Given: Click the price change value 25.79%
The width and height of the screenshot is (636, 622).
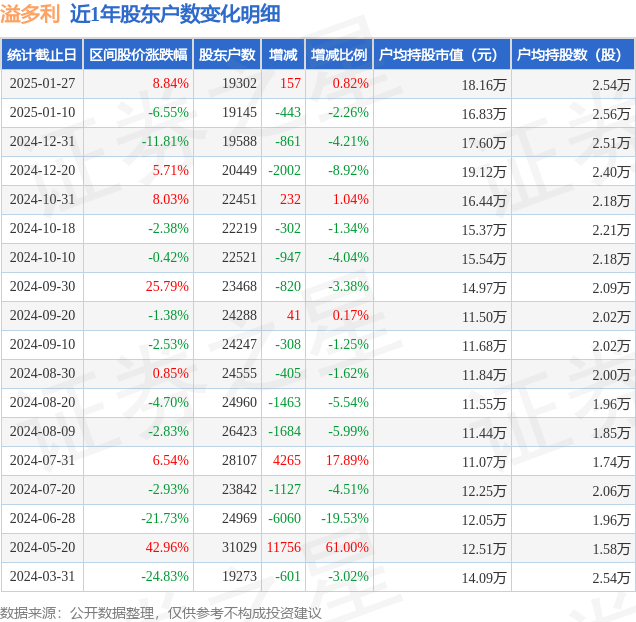Looking at the screenshot, I should pyautogui.click(x=167, y=286).
